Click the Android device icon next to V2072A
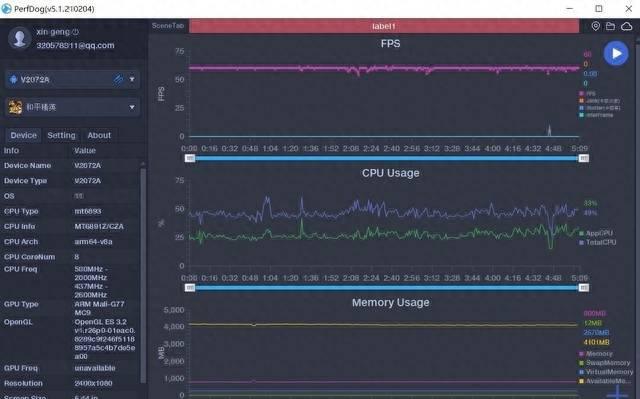Viewport: 640px width, 399px height. click(13, 79)
